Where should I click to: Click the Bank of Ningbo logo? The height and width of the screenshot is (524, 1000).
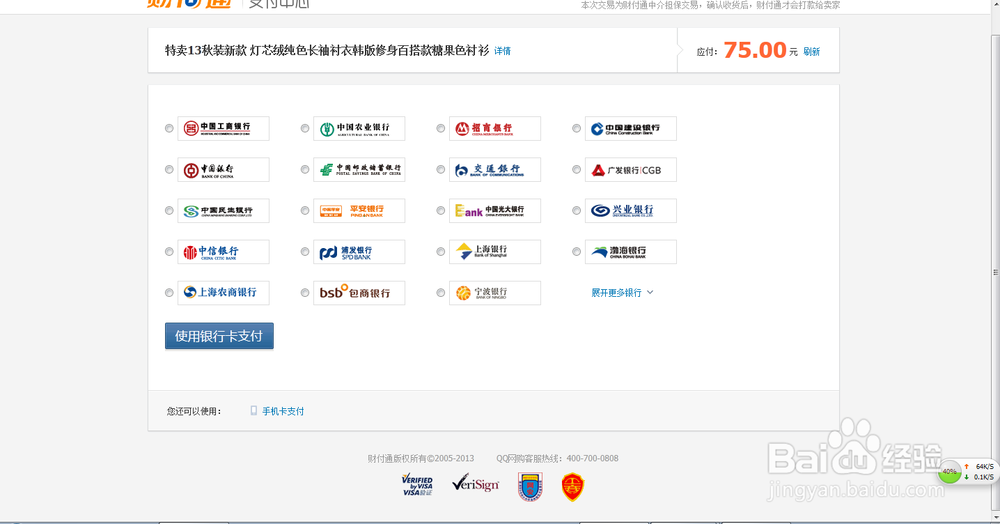tap(495, 293)
